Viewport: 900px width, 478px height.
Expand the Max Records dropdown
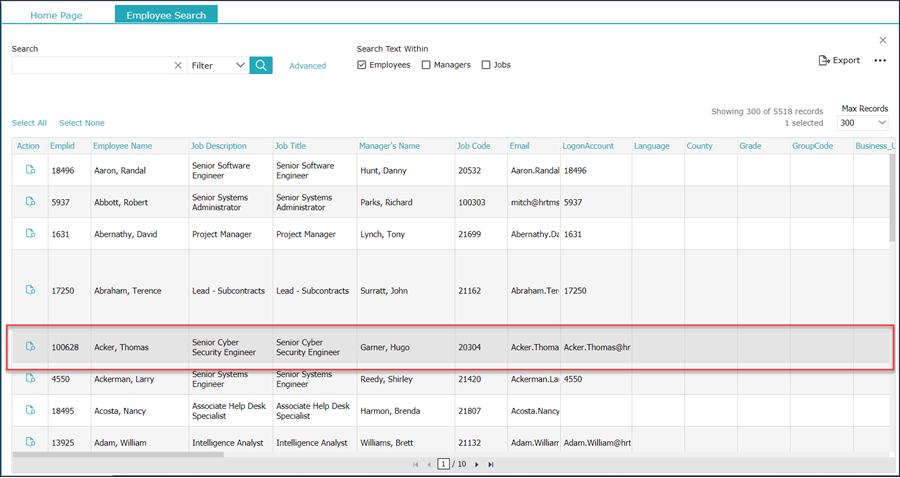863,123
